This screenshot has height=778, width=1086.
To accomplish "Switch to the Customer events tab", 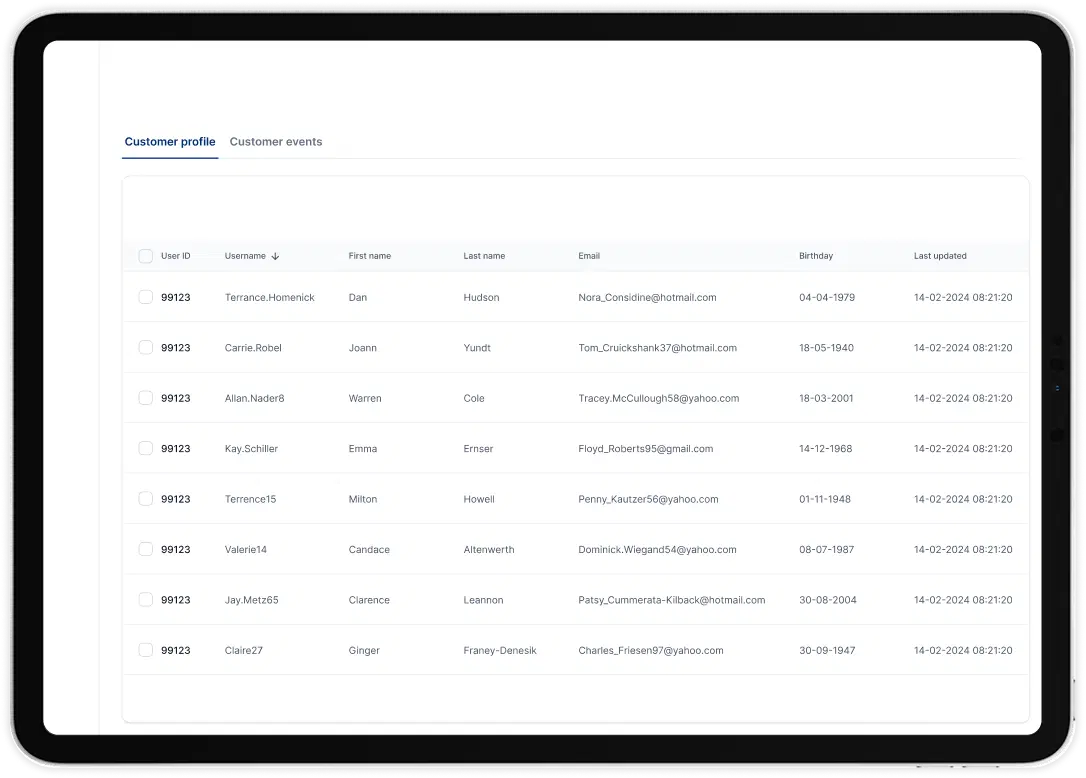I will [276, 142].
